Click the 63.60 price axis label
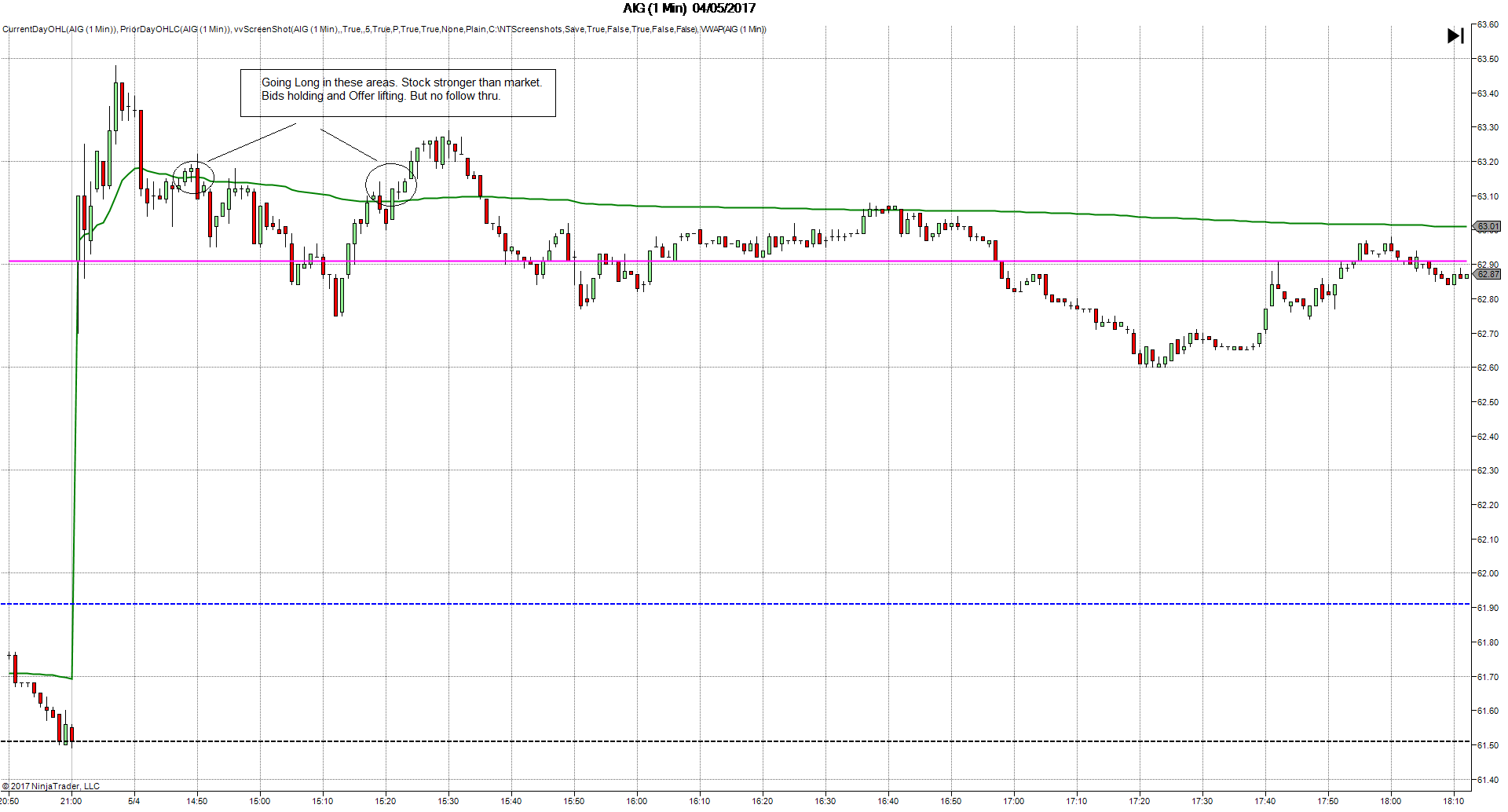 pos(1488,24)
